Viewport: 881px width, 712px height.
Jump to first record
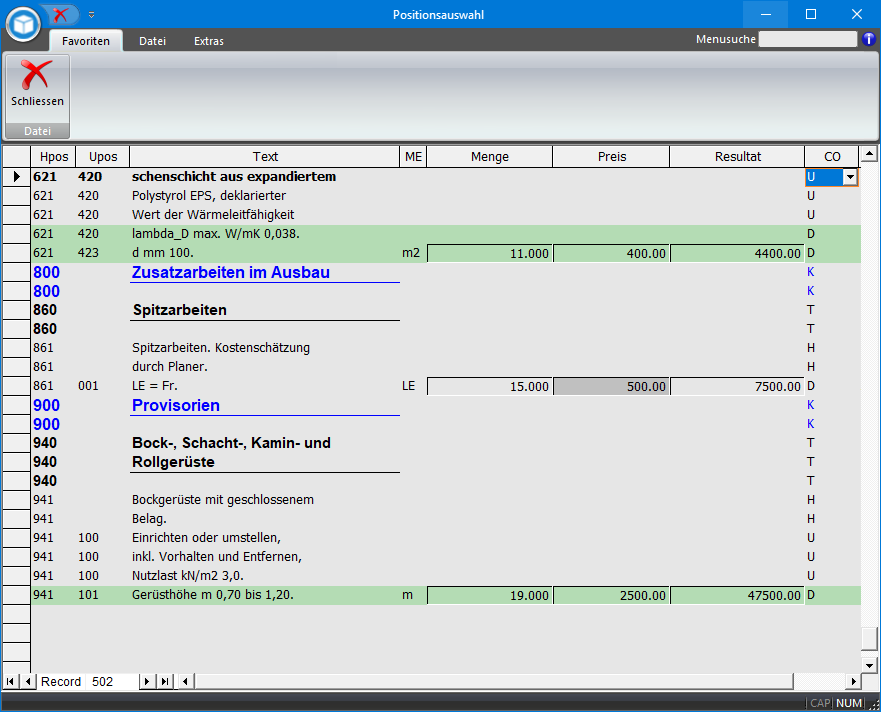(x=10, y=681)
